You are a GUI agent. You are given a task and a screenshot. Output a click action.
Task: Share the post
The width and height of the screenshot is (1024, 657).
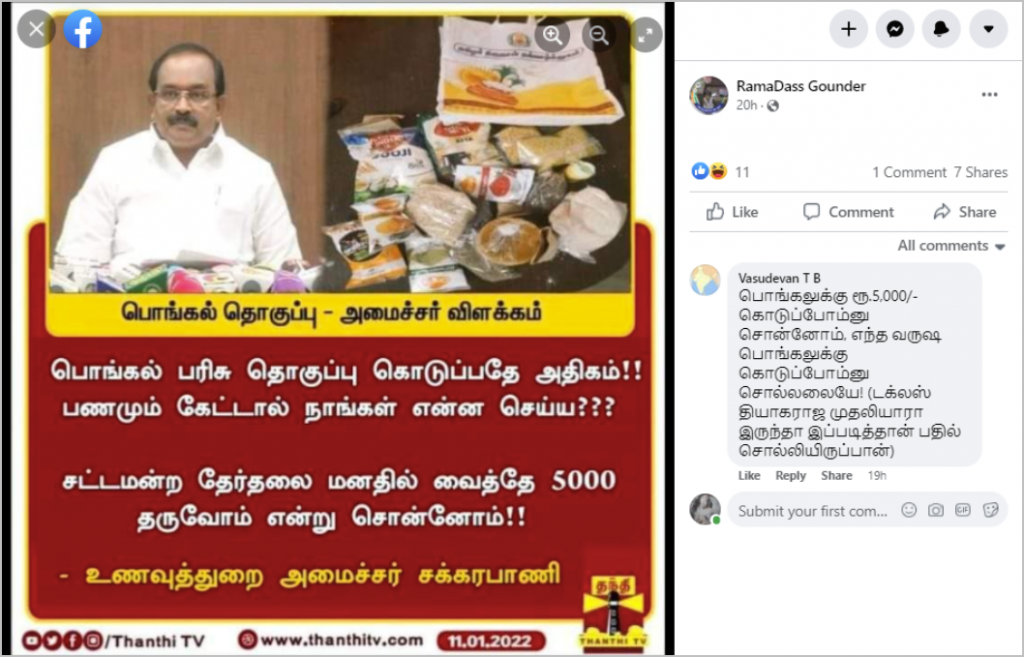(x=965, y=212)
